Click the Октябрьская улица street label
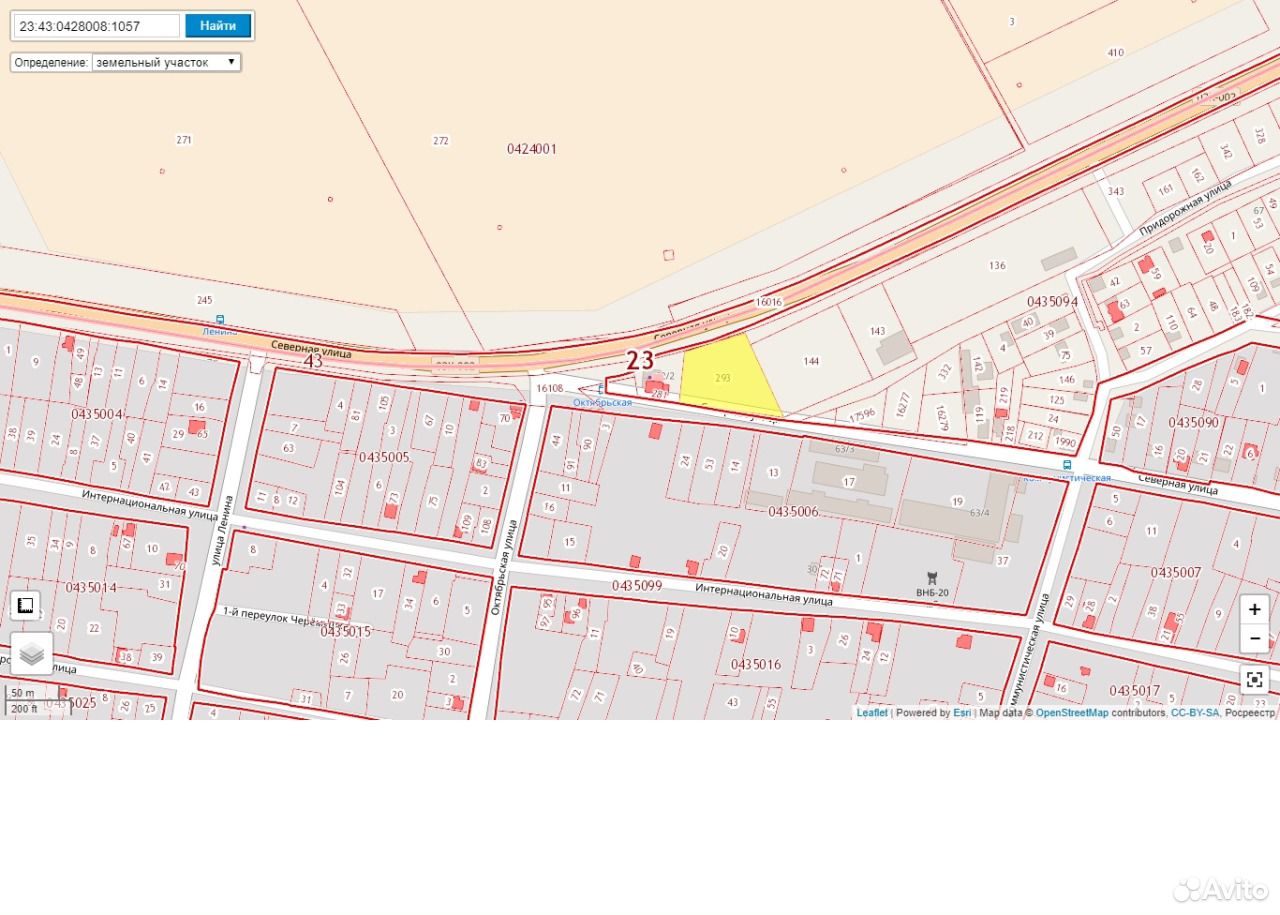 [504, 566]
